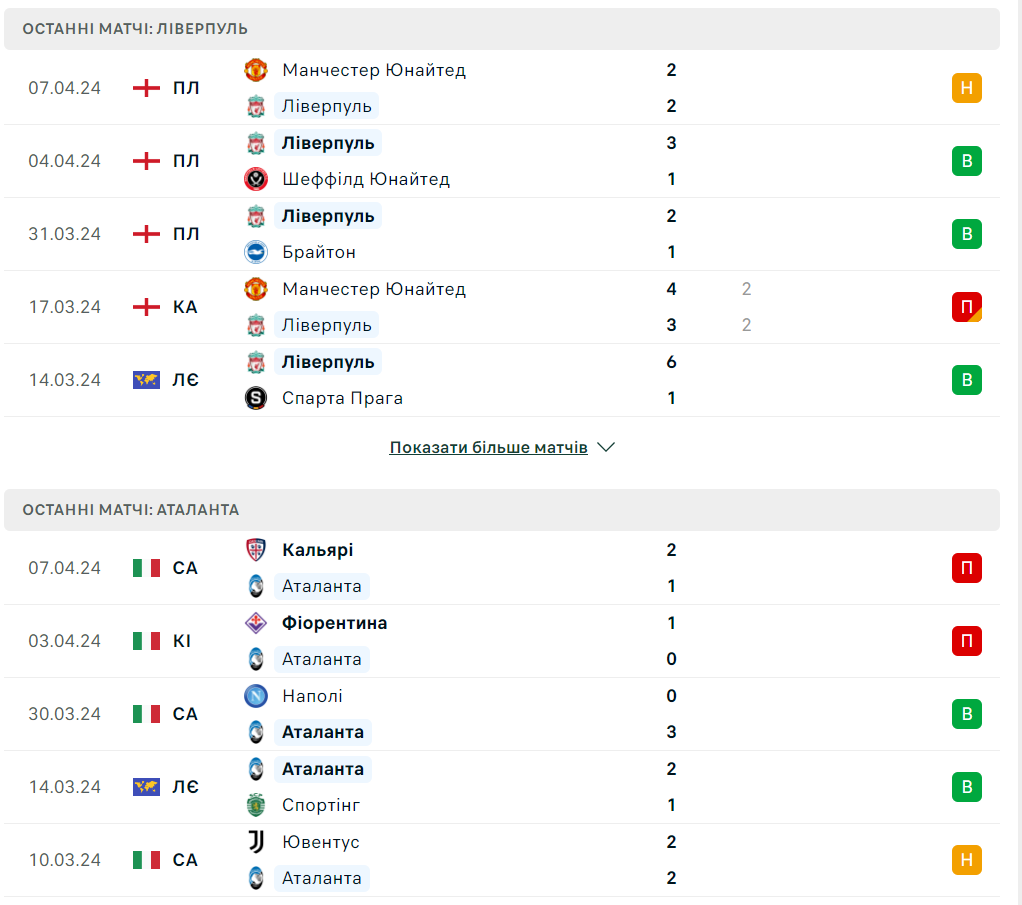Click the Juventus logo icon
Screen dimensions: 1022x905
tap(256, 842)
